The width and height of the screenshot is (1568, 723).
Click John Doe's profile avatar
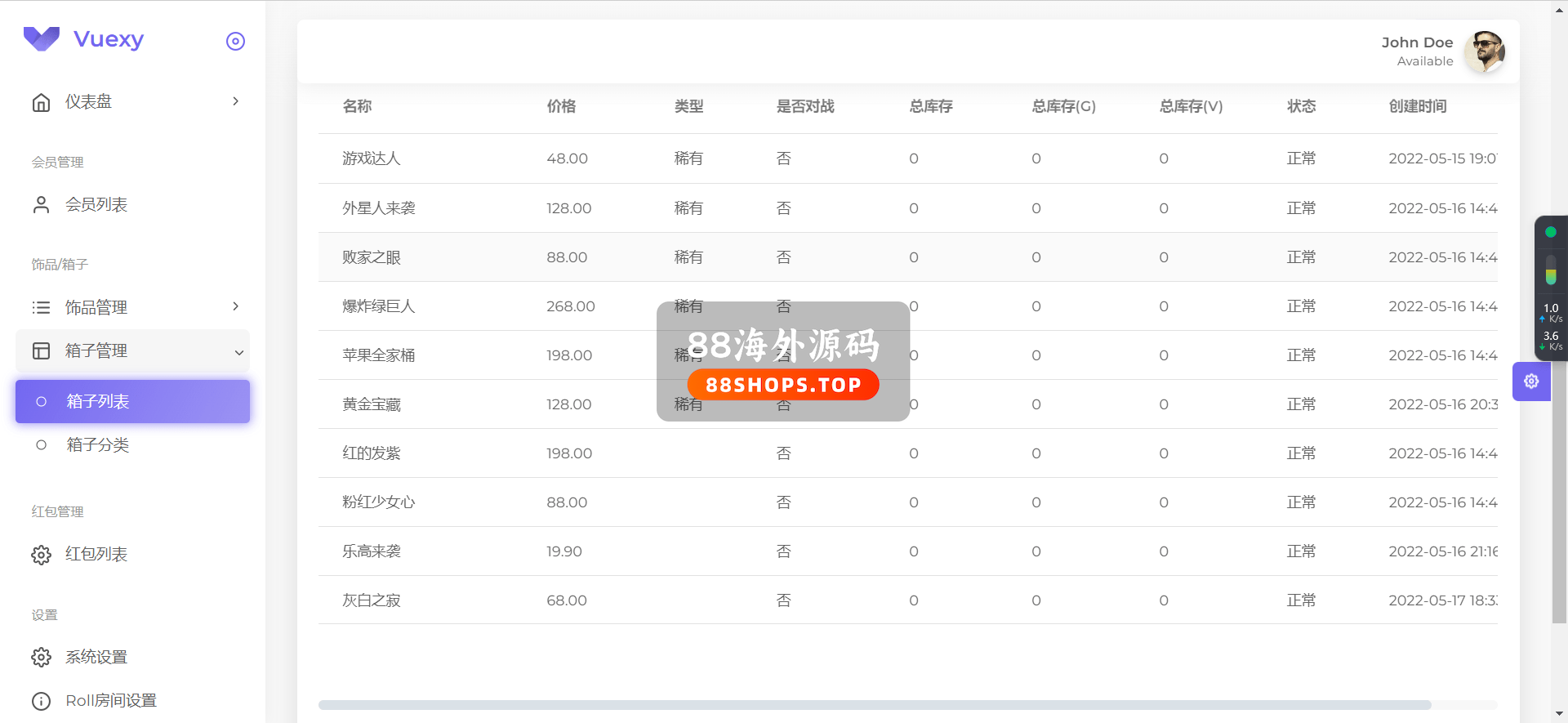[x=1484, y=51]
